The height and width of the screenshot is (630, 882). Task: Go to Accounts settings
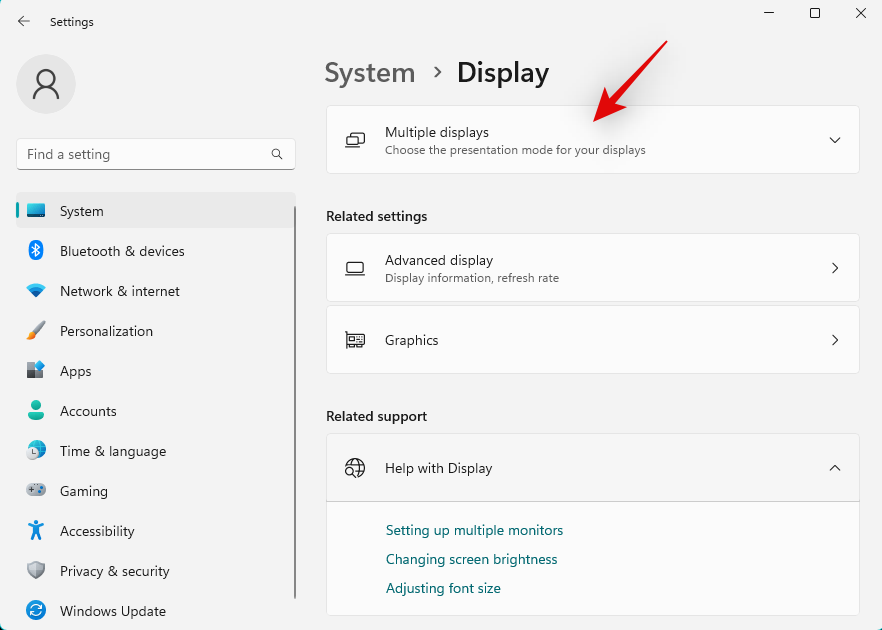point(88,411)
